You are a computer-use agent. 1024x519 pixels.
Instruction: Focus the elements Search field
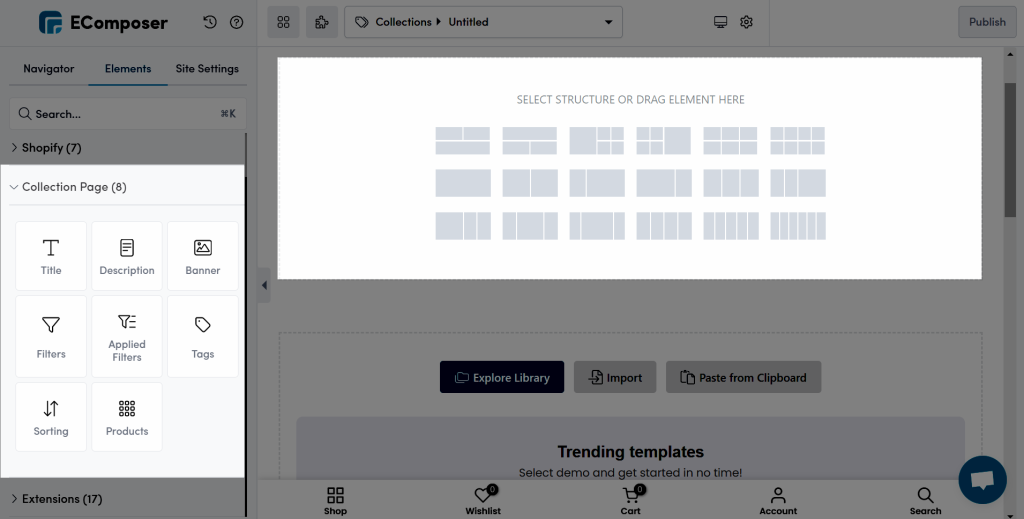pyautogui.click(x=128, y=114)
